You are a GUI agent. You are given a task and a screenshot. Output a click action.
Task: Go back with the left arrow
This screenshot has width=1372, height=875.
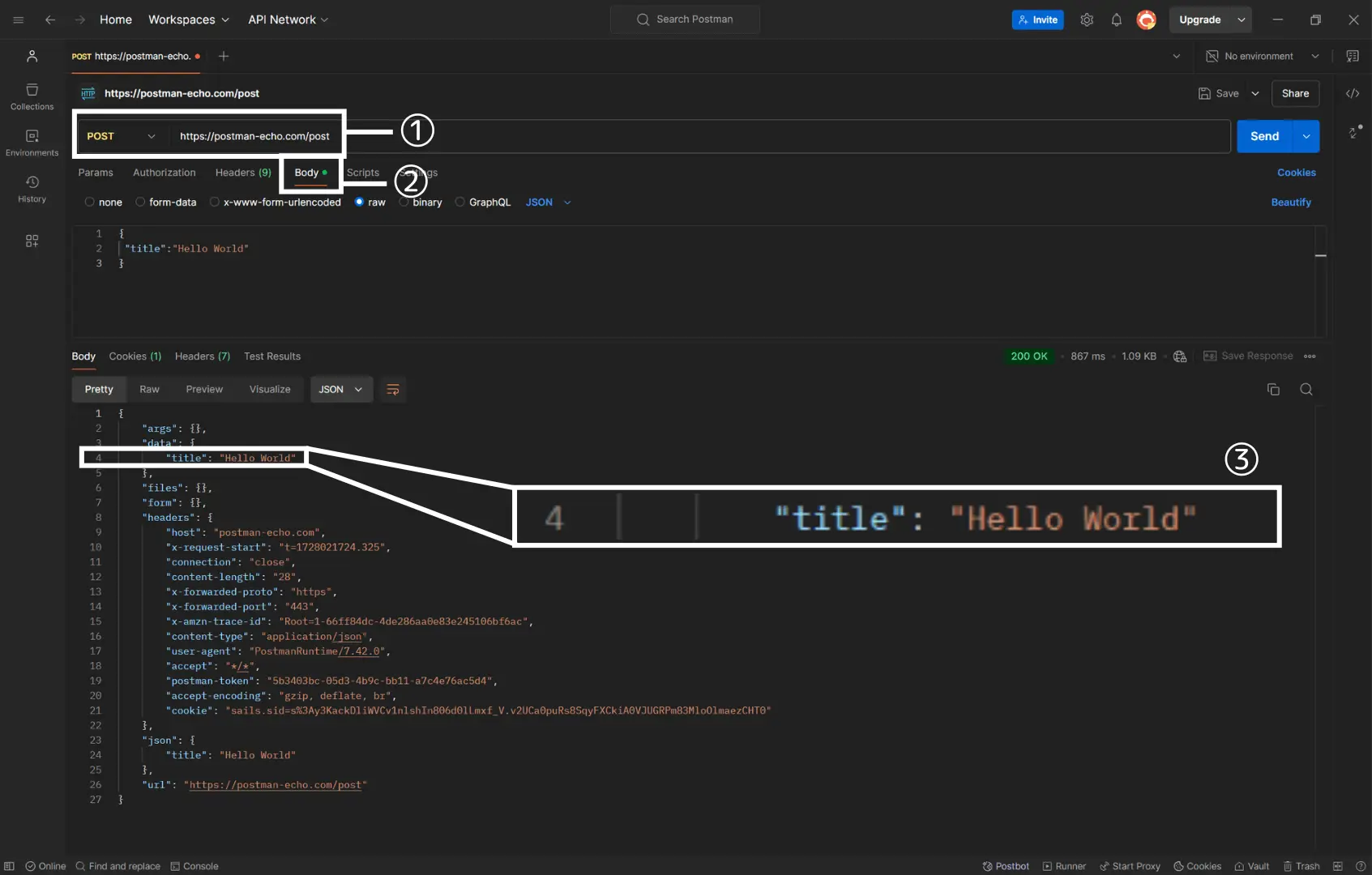point(50,19)
